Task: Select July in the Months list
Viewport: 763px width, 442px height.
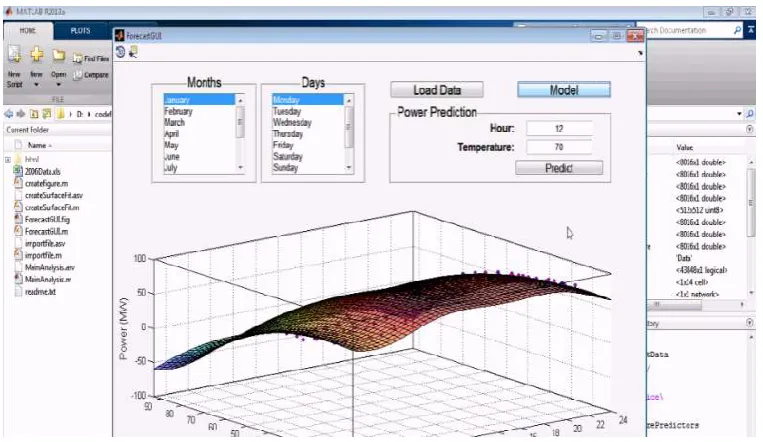Action: tap(200, 168)
